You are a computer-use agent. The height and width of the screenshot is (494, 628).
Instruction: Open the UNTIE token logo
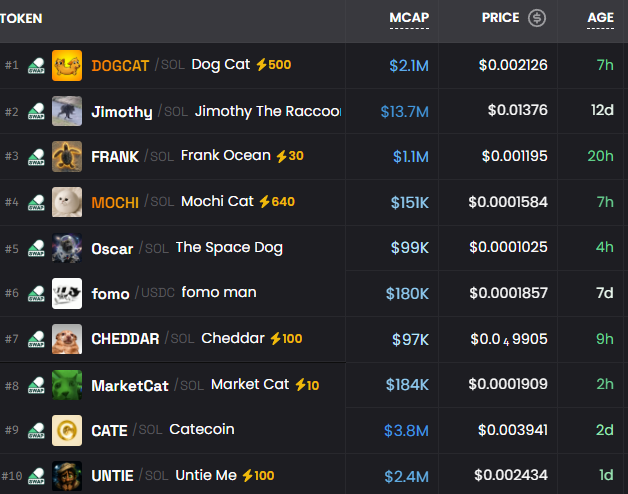[x=67, y=476]
